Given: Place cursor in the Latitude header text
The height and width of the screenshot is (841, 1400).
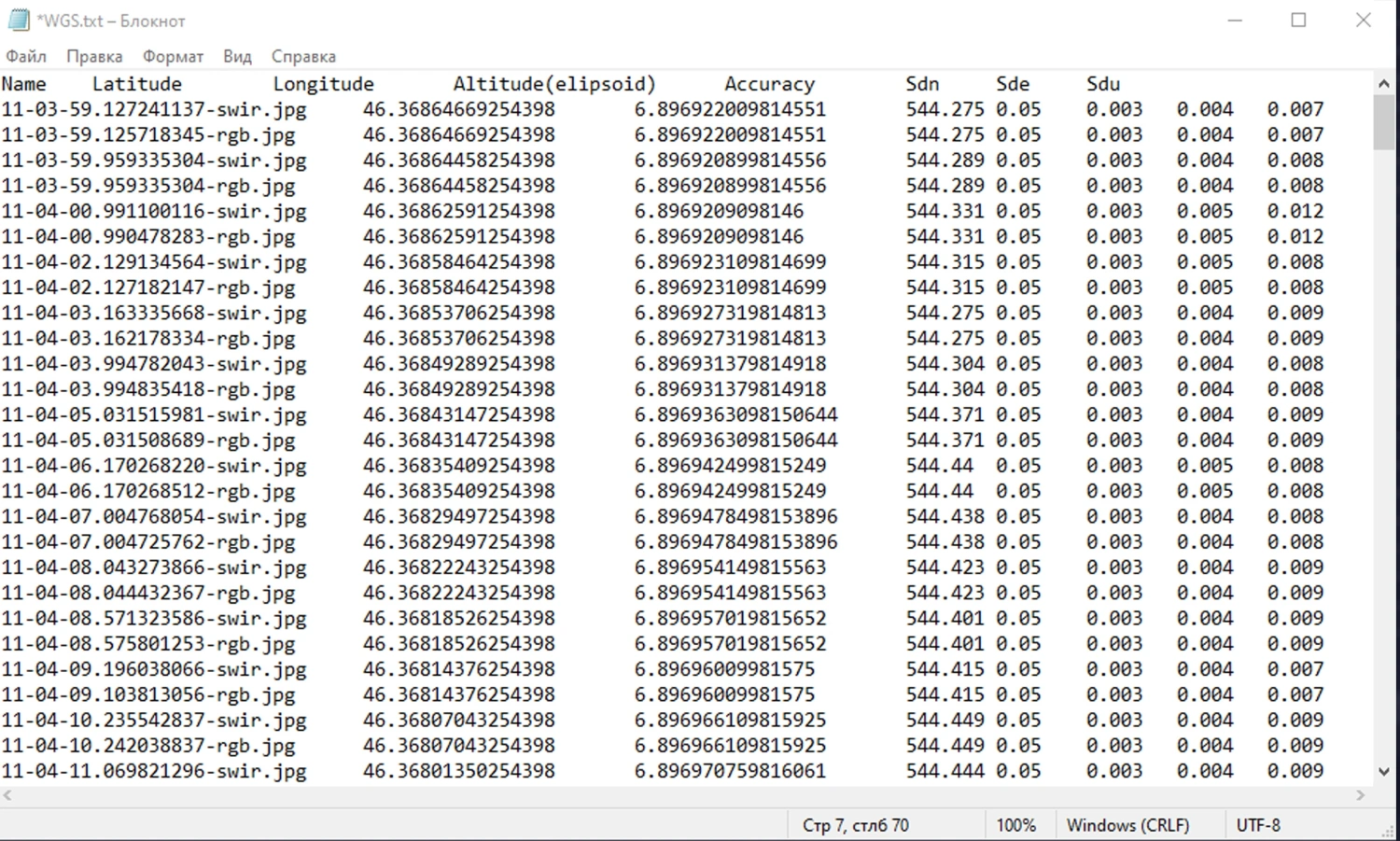Looking at the screenshot, I should coord(136,84).
